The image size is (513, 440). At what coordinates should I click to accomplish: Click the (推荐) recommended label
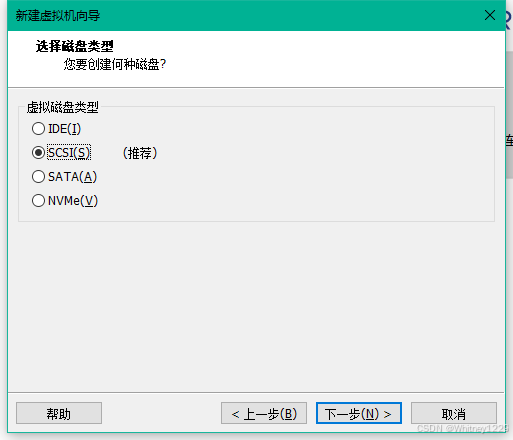140,153
